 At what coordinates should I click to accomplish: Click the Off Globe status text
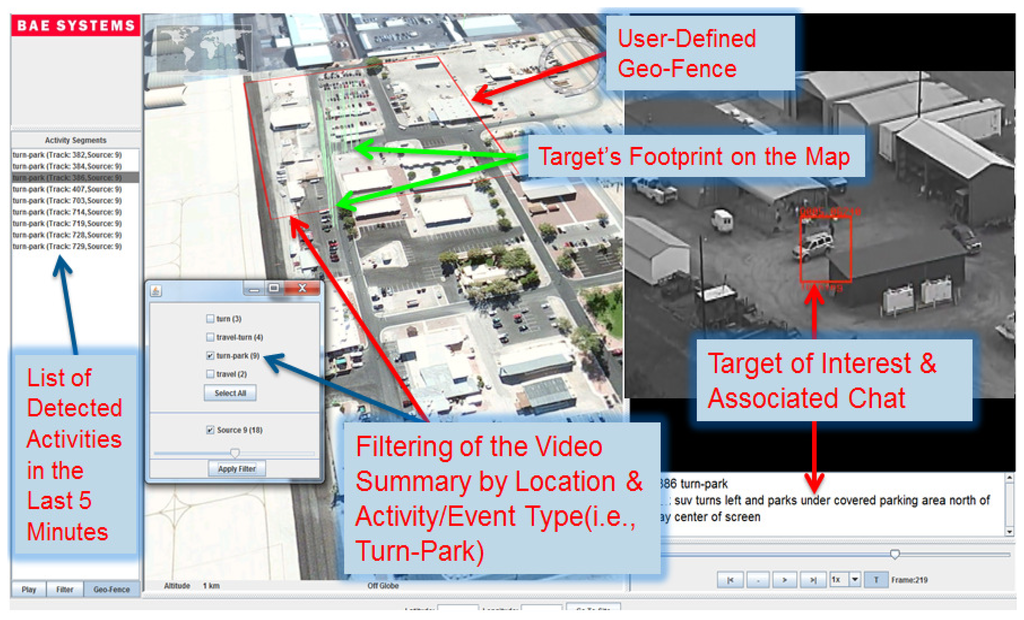[383, 586]
